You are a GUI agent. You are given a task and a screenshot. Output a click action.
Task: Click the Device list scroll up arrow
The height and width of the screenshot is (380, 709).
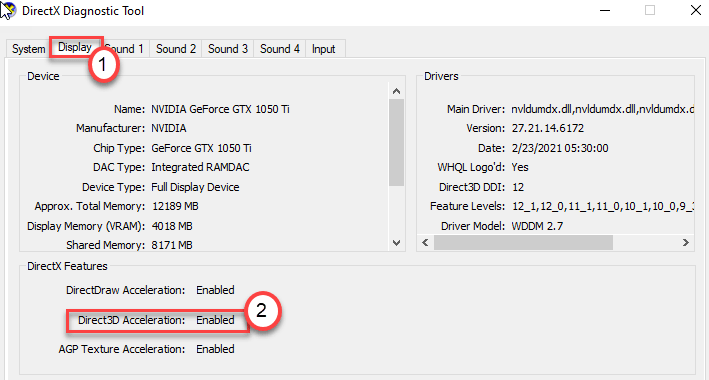(x=397, y=91)
